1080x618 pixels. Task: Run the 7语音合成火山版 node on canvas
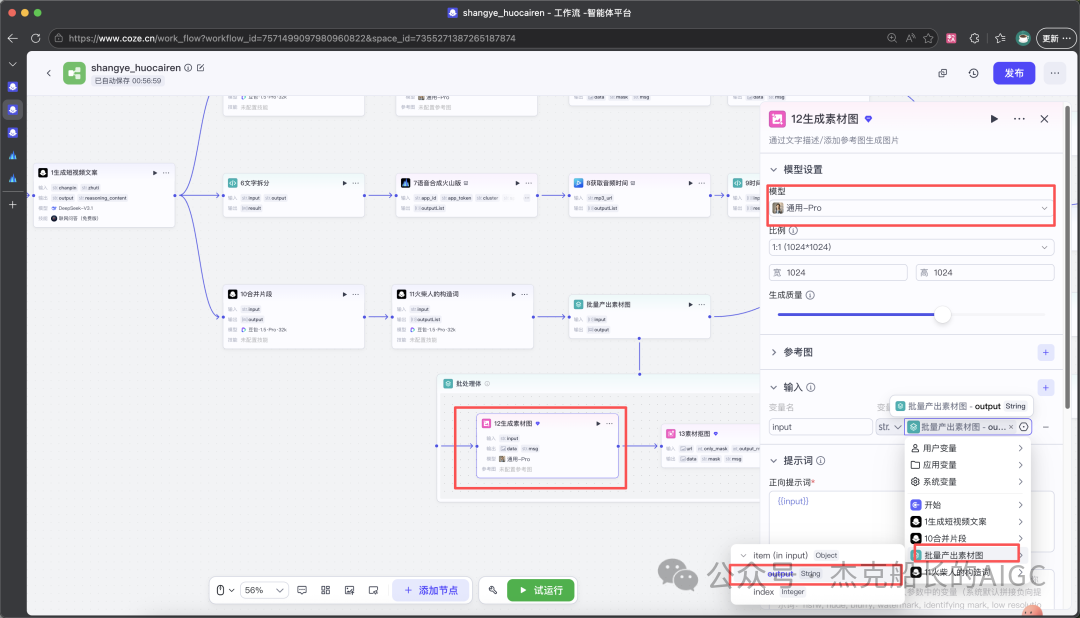[517, 183]
